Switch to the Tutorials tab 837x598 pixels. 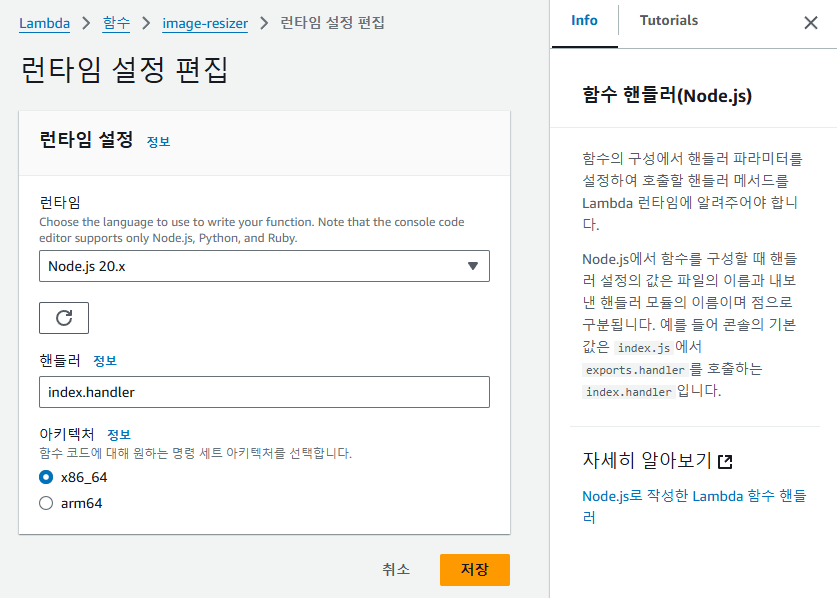tap(669, 20)
